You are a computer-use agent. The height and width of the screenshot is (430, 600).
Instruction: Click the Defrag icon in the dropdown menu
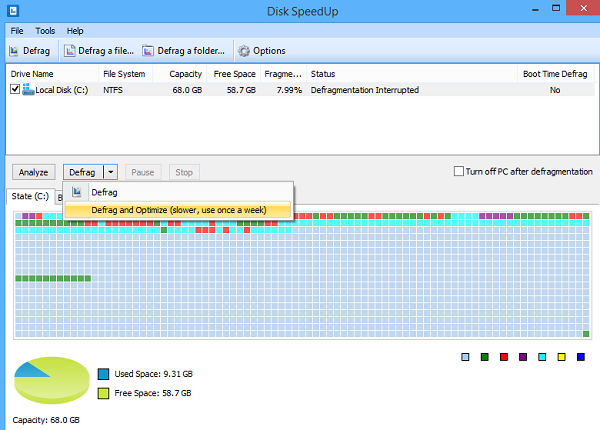pos(77,192)
